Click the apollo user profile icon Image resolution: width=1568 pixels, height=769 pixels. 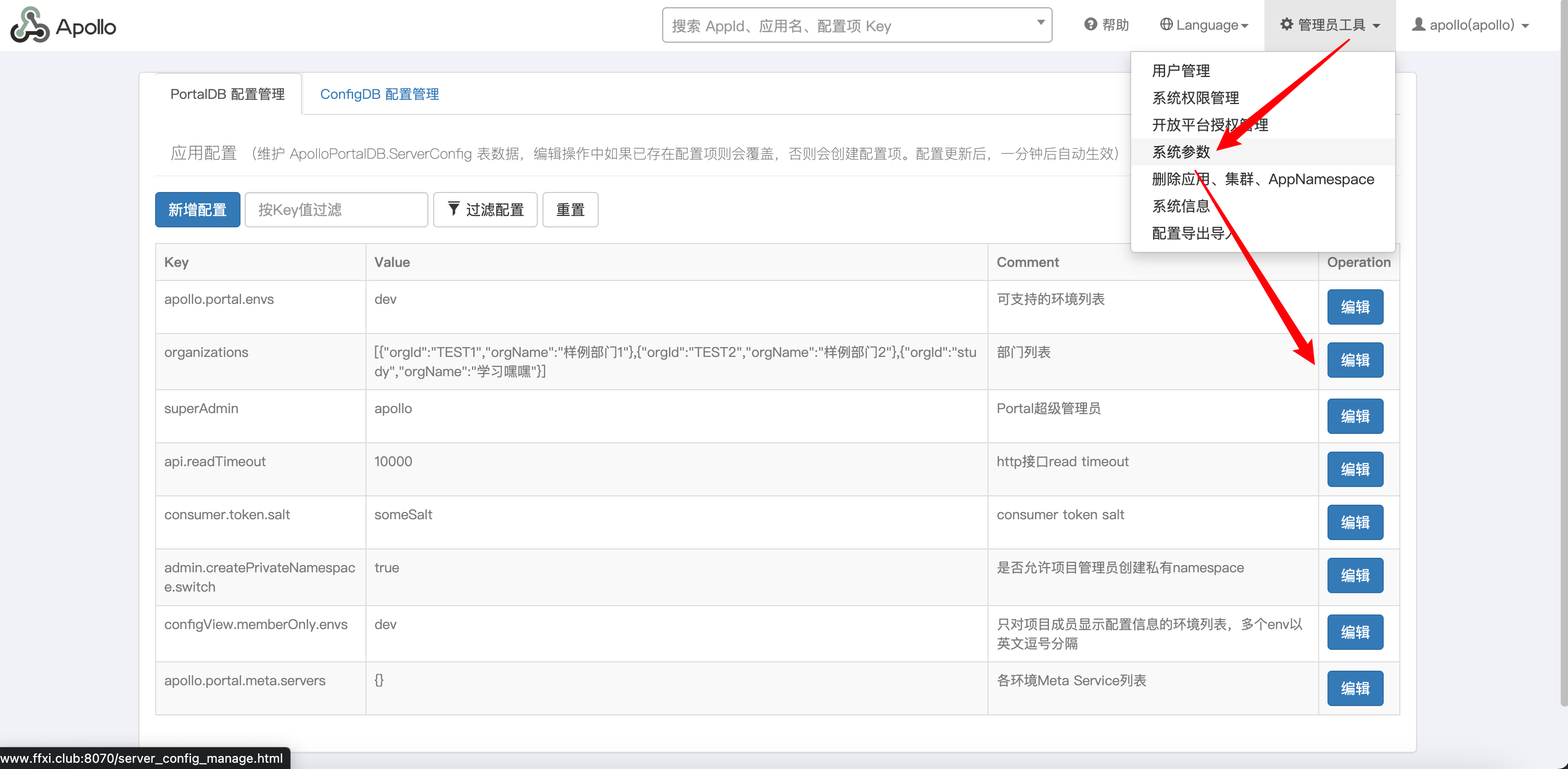point(1418,24)
